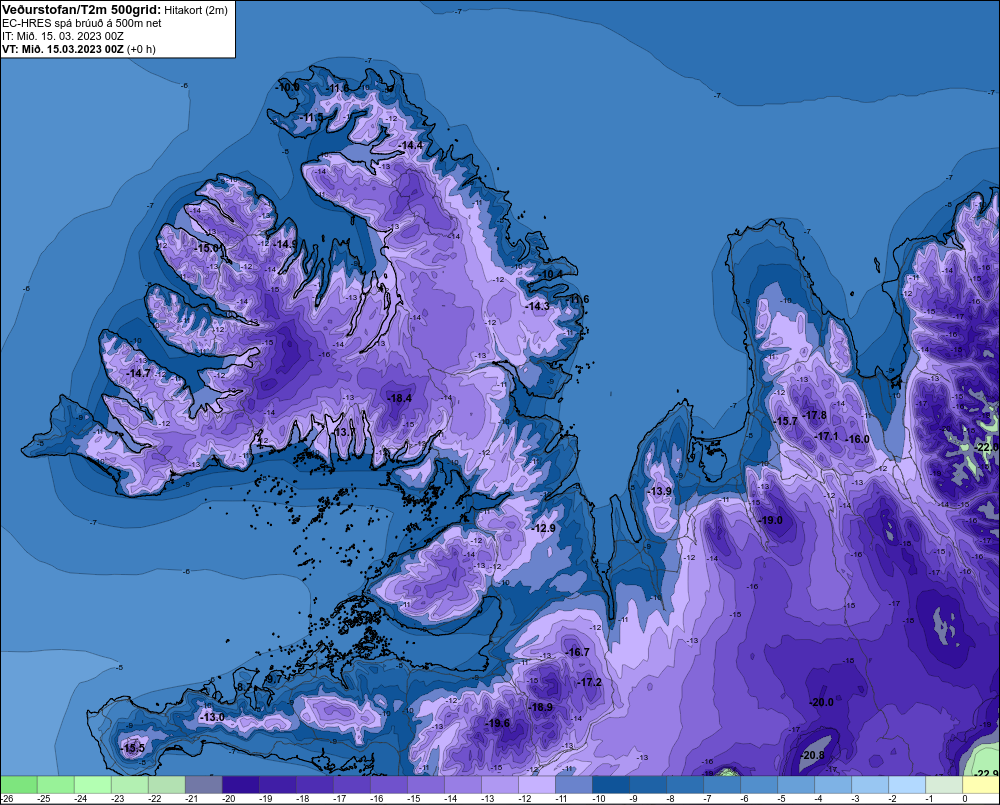Click the legend swatch above the -21 label
The width and height of the screenshot is (1000, 805).
[x=203, y=785]
